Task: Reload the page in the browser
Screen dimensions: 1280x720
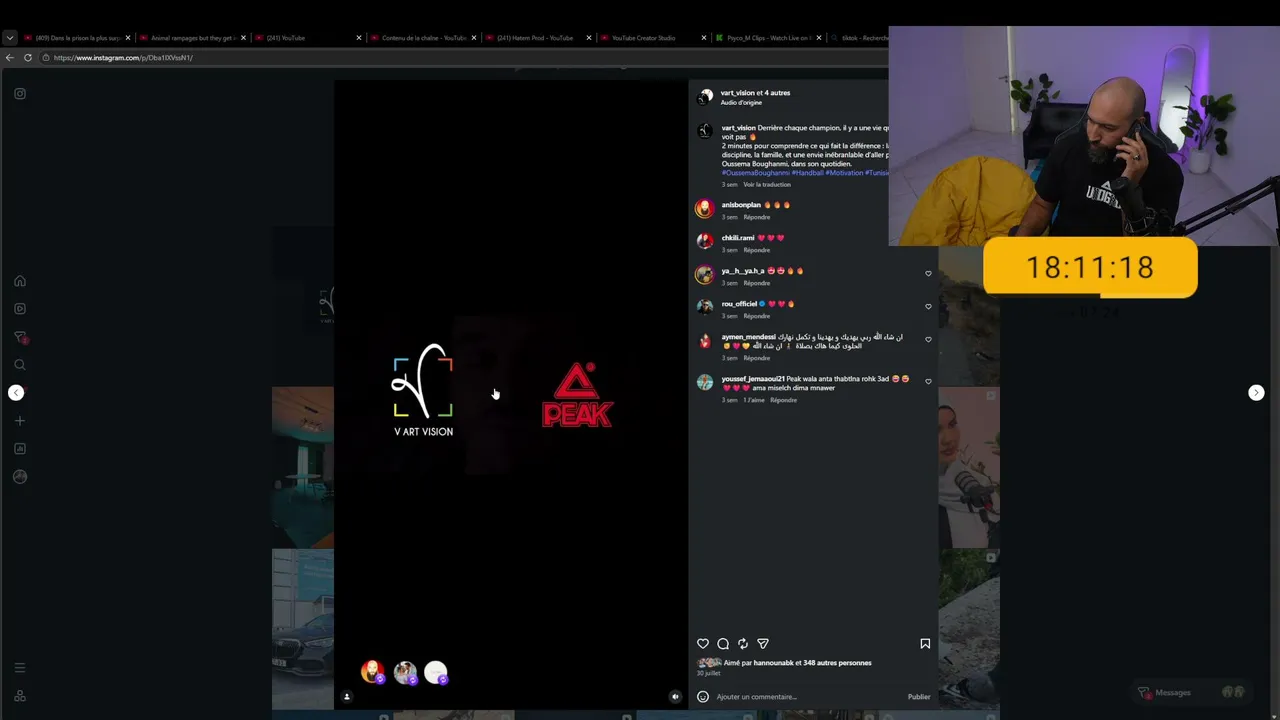Action: coord(28,58)
